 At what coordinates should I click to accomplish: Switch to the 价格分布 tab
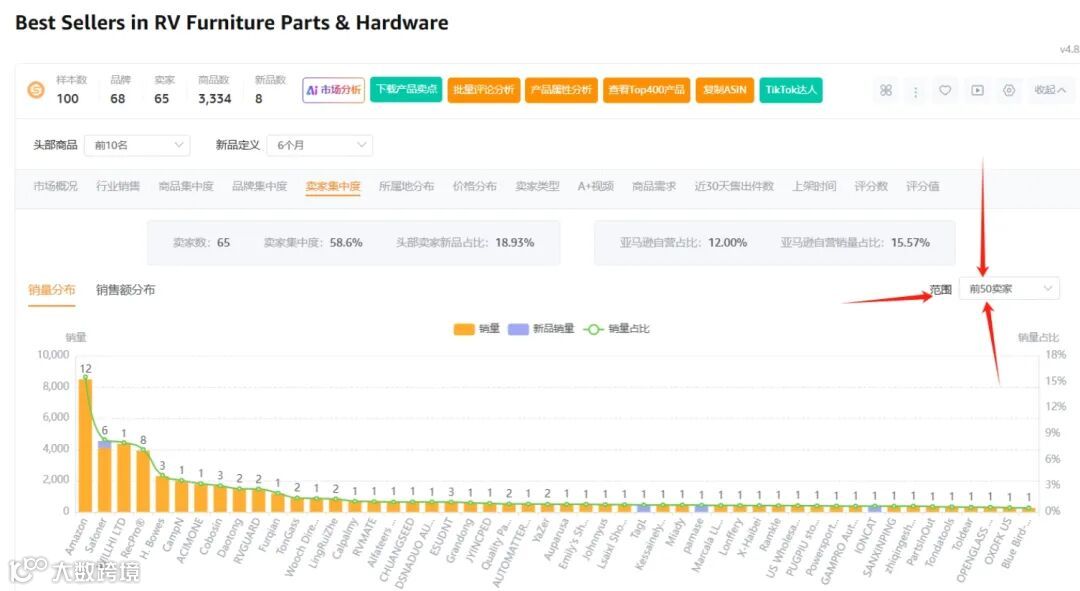[x=475, y=186]
